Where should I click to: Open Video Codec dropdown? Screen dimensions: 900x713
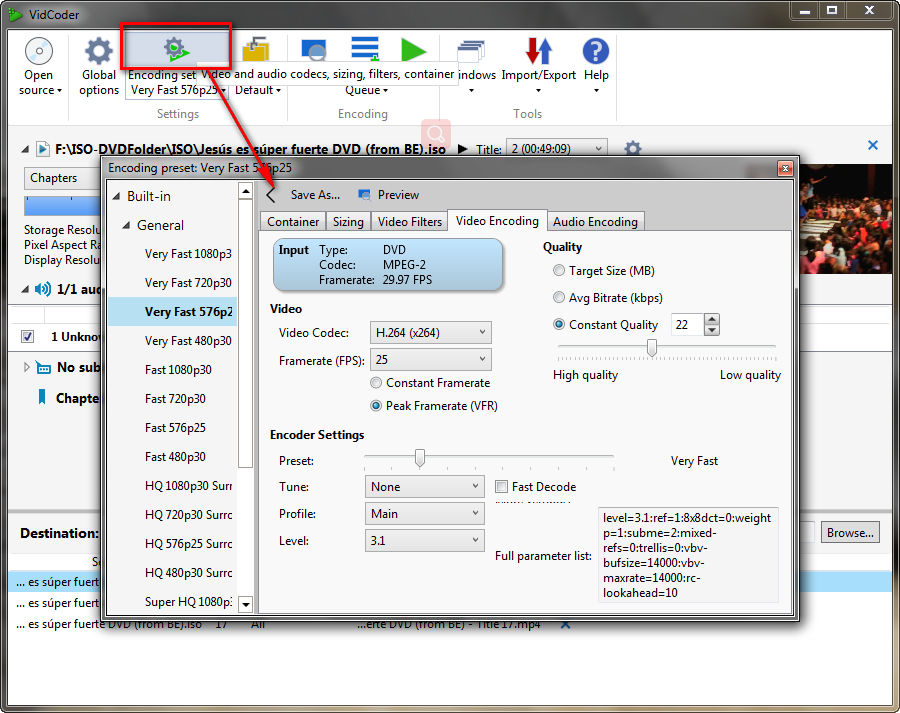coord(430,332)
